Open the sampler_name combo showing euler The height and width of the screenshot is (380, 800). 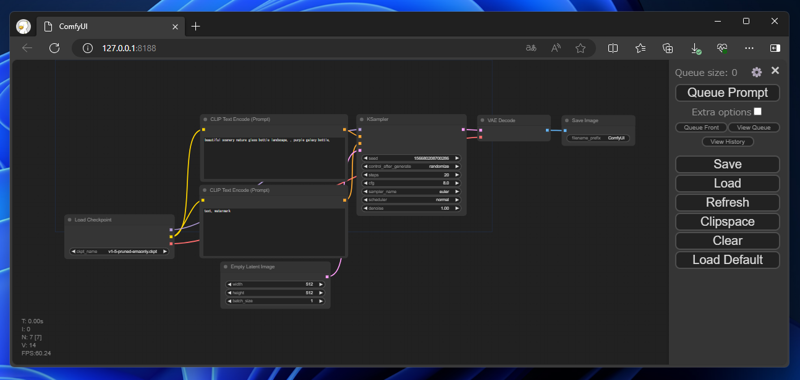(412, 192)
